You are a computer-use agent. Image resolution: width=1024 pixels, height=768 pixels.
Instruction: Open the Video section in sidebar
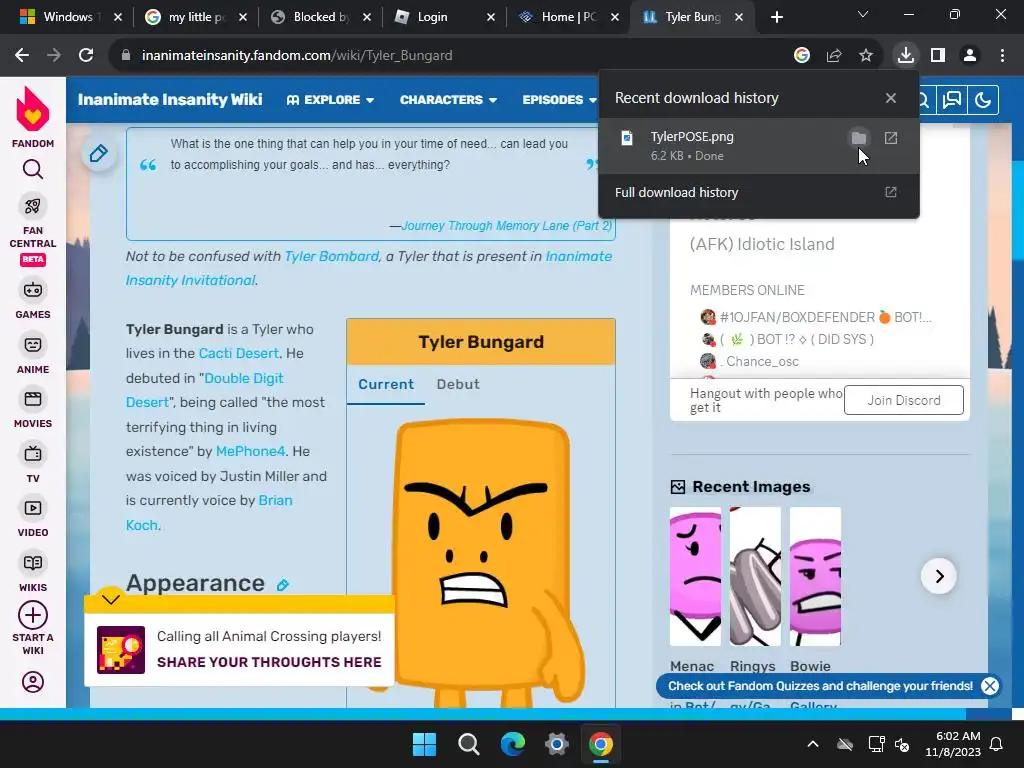coord(33,519)
